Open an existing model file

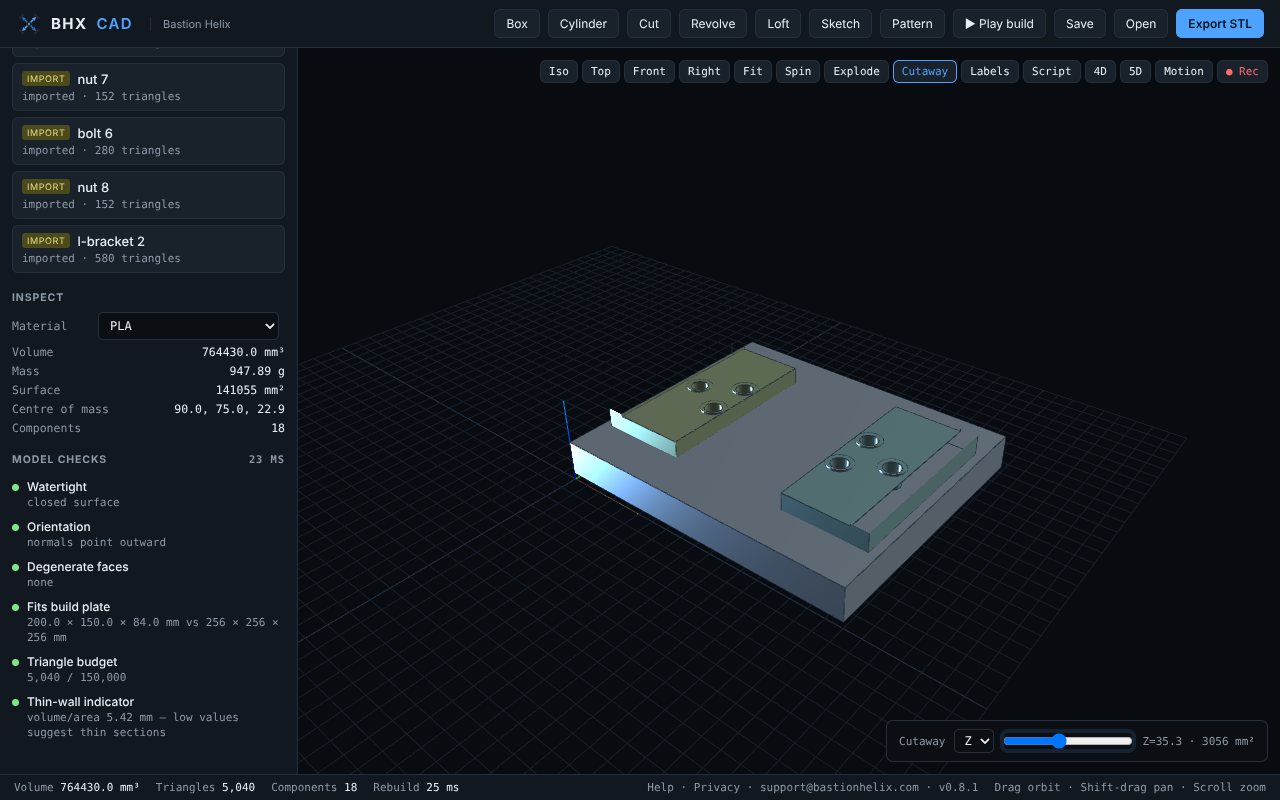pos(1141,24)
